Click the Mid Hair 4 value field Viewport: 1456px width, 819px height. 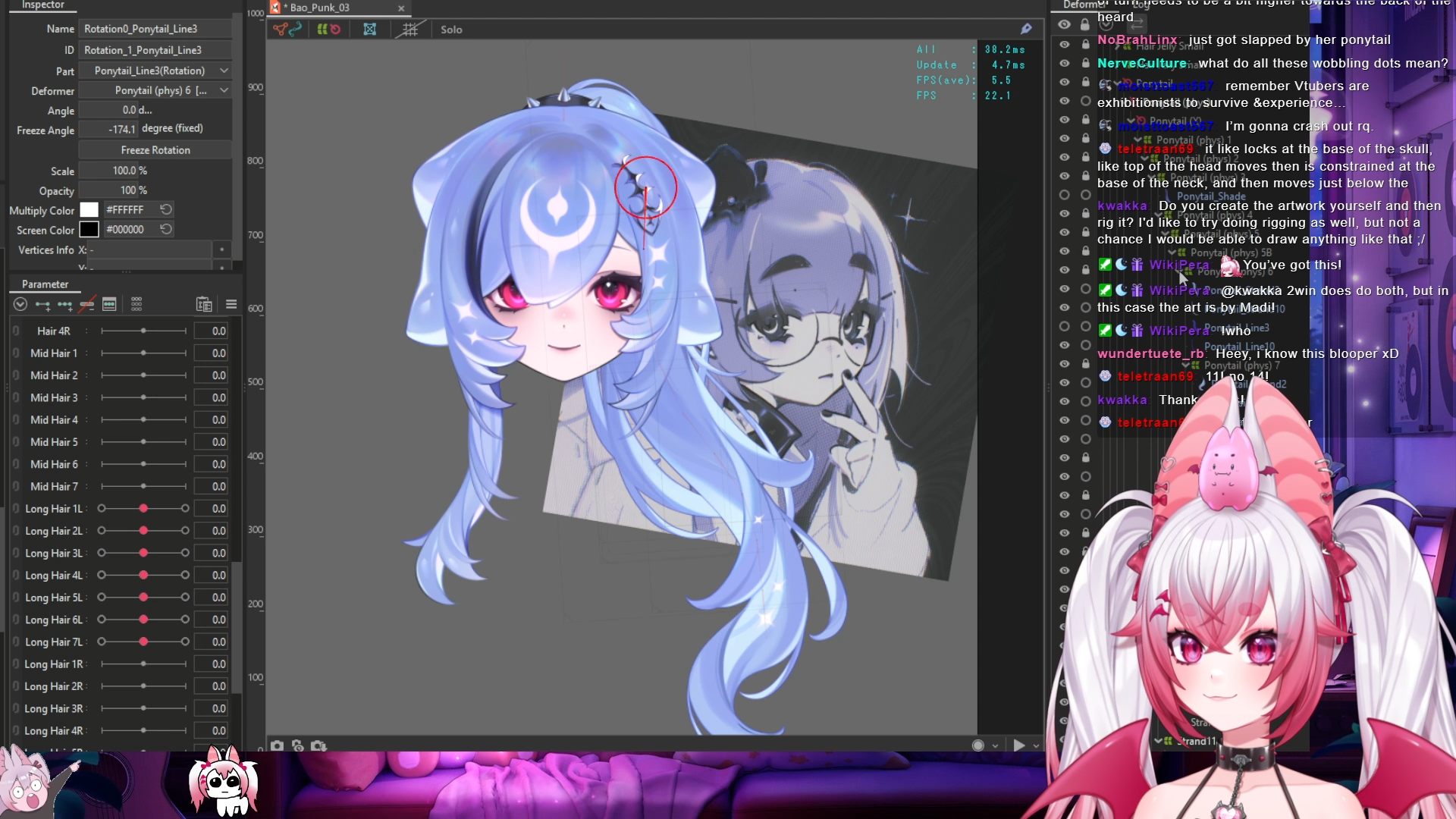[210, 420]
